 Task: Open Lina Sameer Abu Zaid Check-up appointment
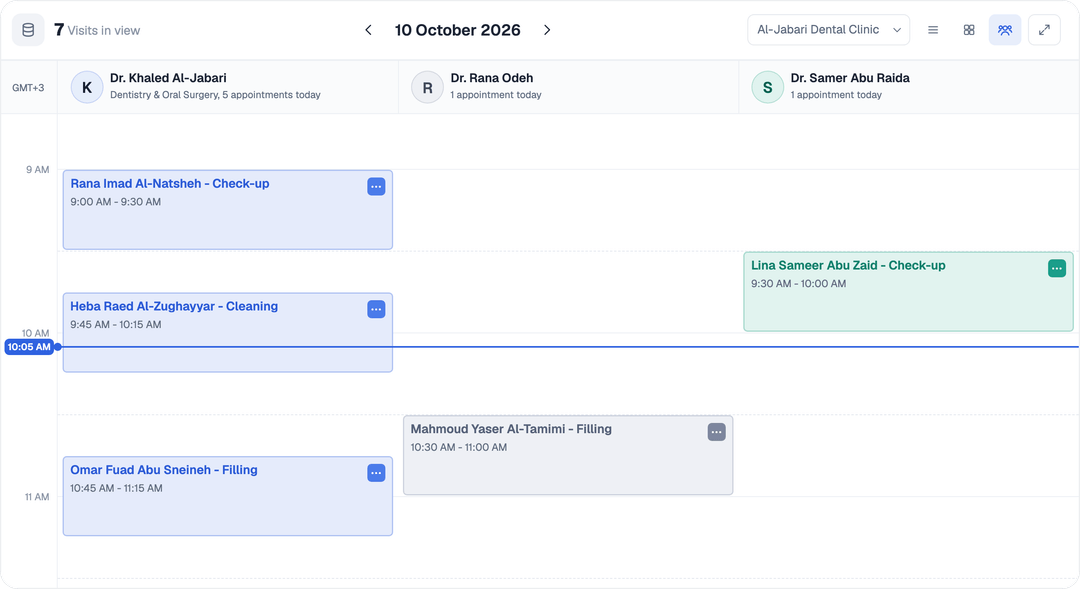908,291
